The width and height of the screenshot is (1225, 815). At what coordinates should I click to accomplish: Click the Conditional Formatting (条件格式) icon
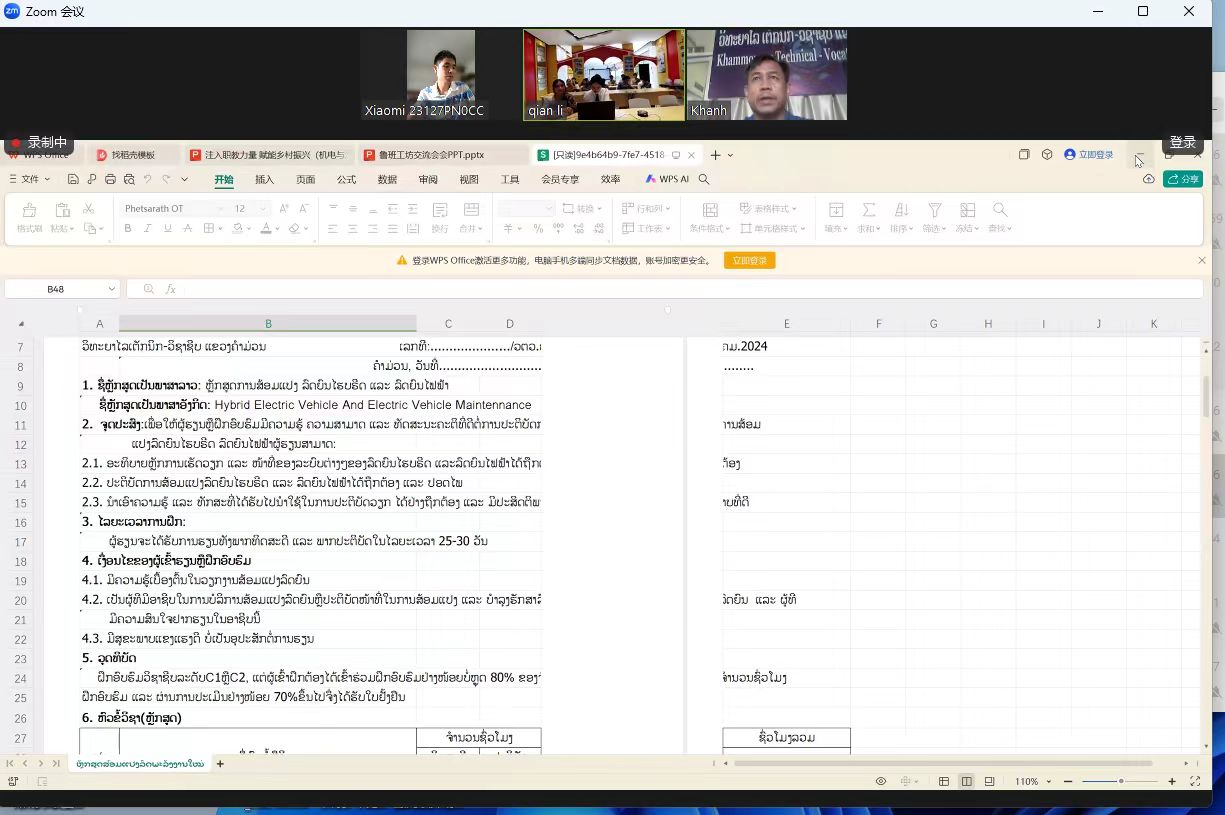tap(710, 210)
